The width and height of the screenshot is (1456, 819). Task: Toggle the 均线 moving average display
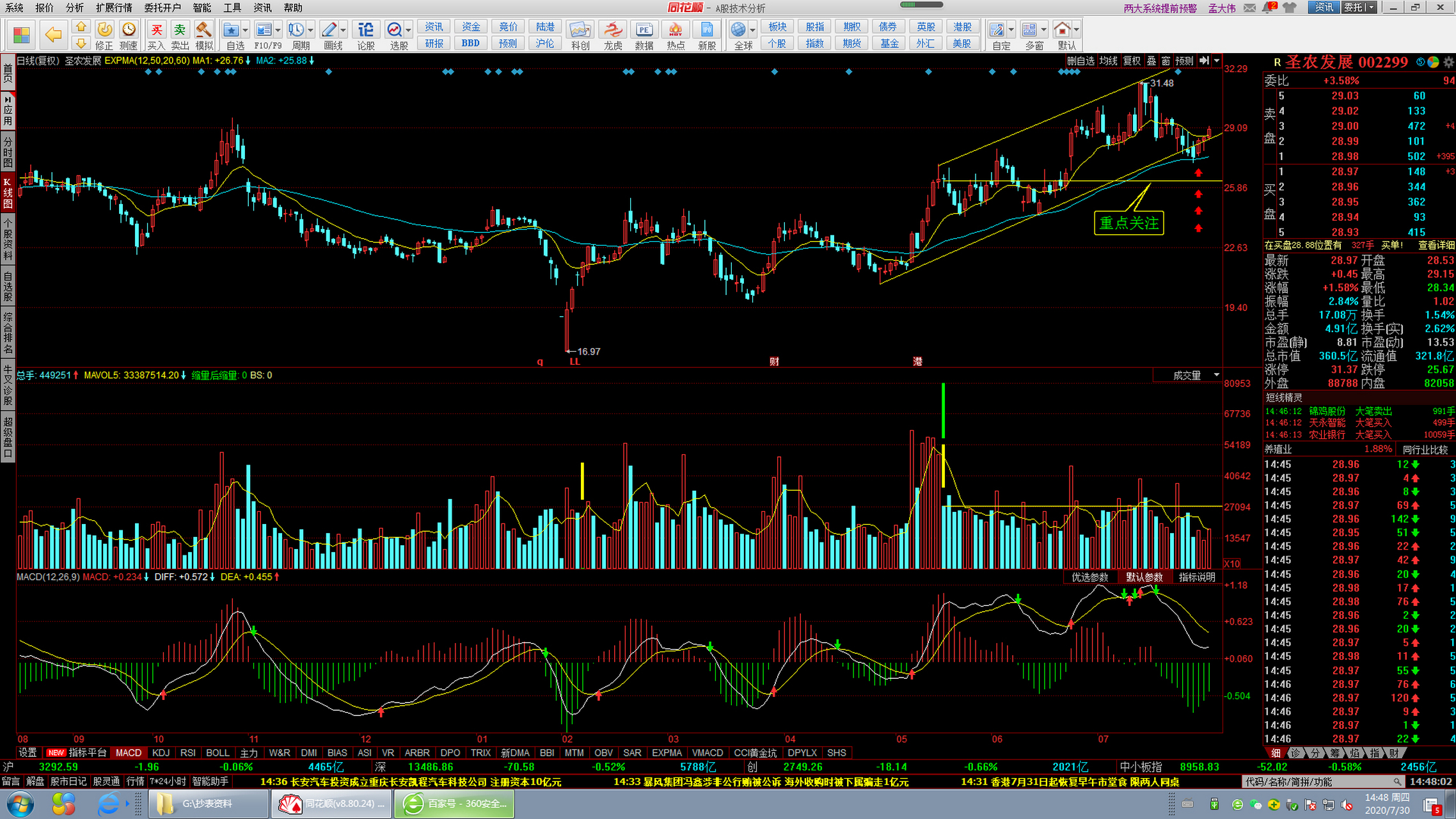pyautogui.click(x=1108, y=61)
